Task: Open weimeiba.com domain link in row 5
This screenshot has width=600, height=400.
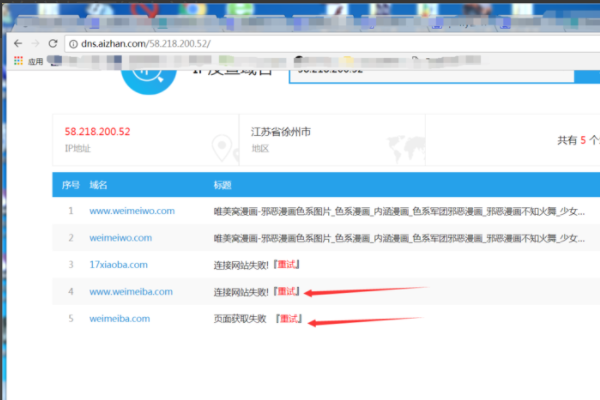Action: pyautogui.click(x=119, y=318)
